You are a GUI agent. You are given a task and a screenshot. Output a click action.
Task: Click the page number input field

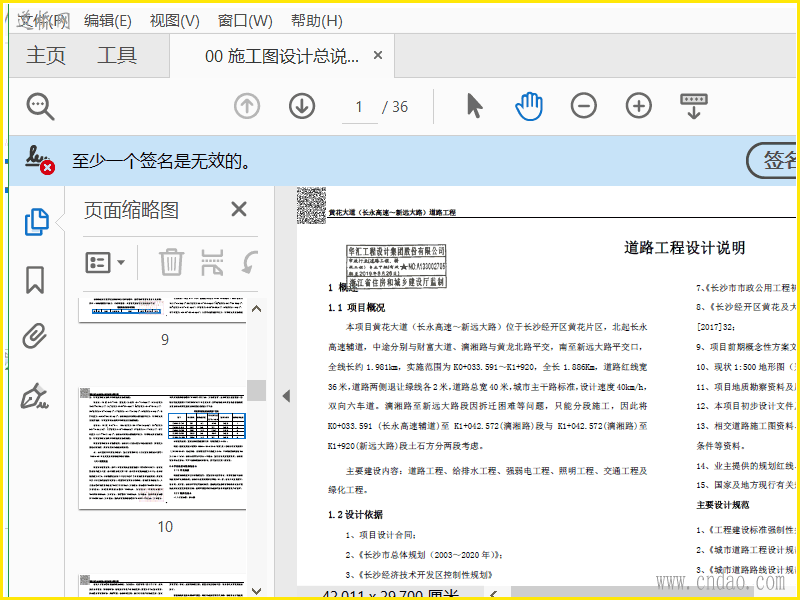click(x=359, y=107)
